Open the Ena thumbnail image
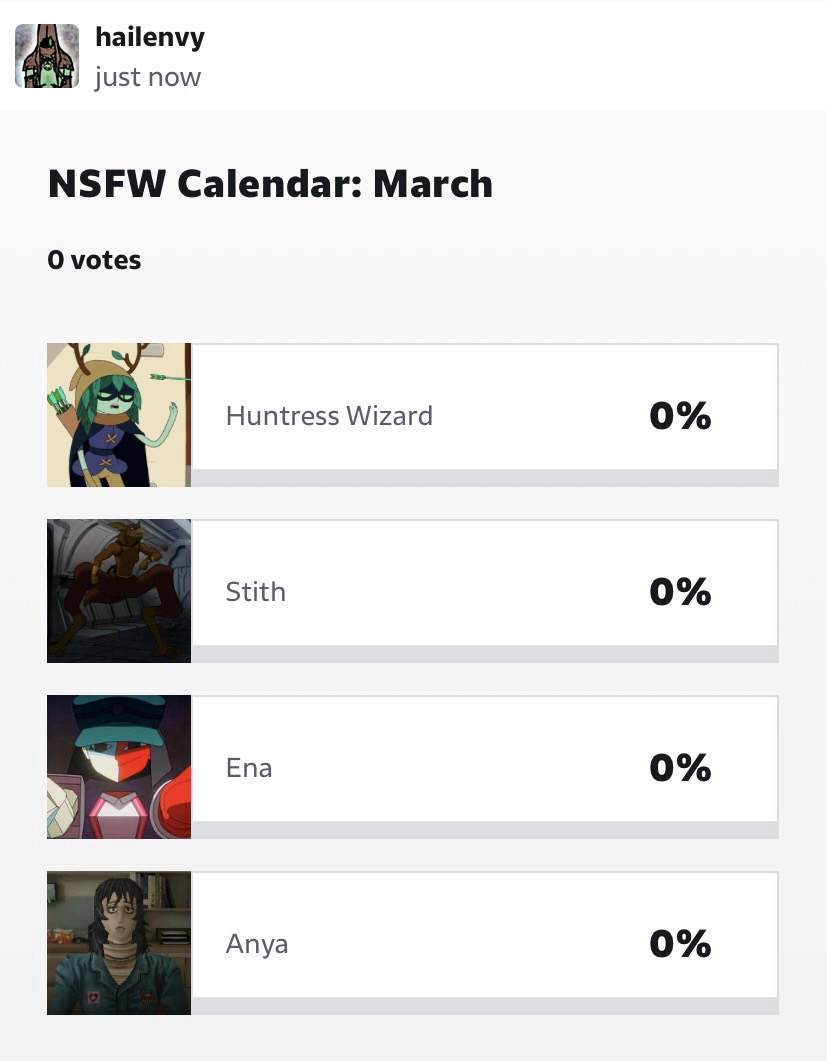The image size is (827, 1061). click(119, 767)
